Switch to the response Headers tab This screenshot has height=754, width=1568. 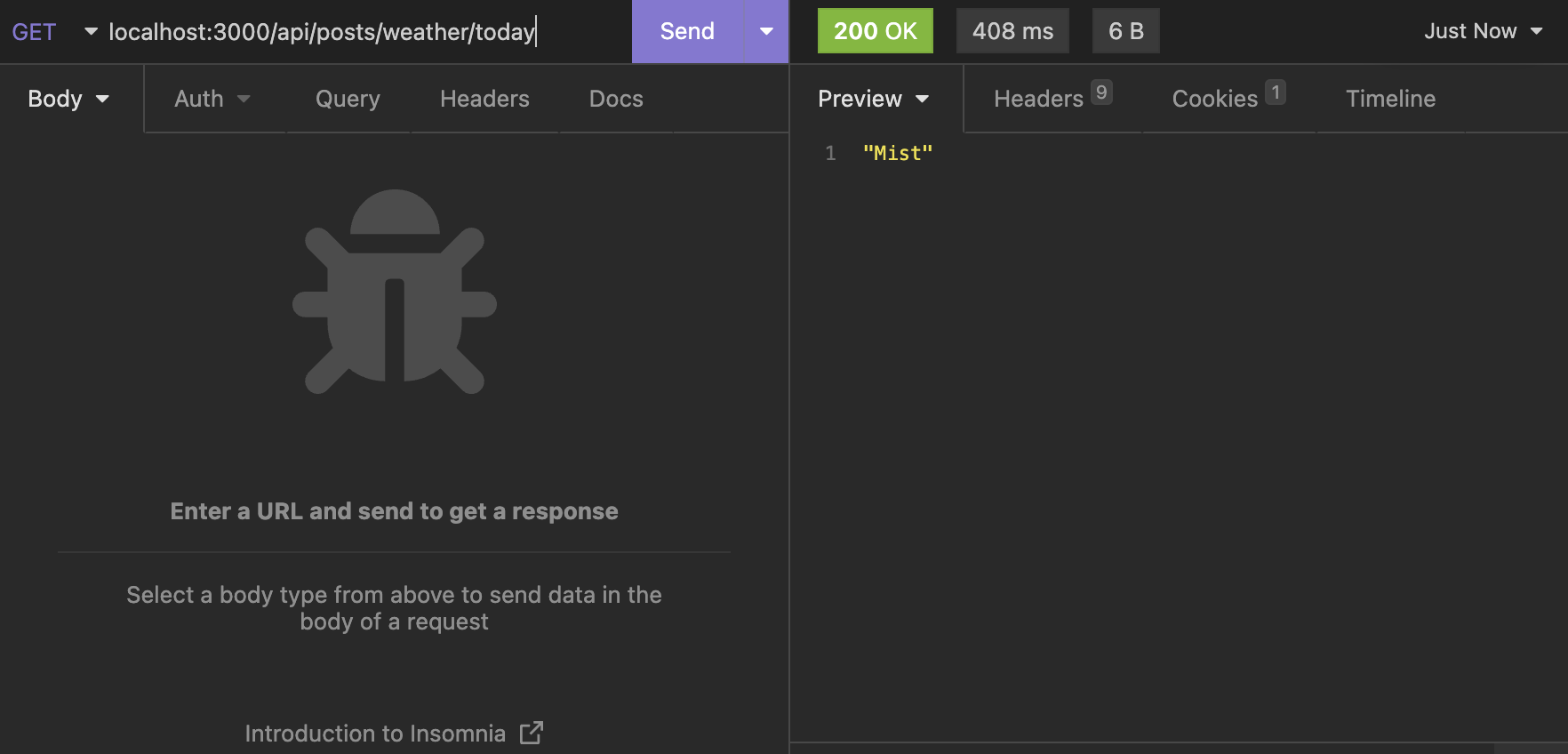tap(1052, 99)
